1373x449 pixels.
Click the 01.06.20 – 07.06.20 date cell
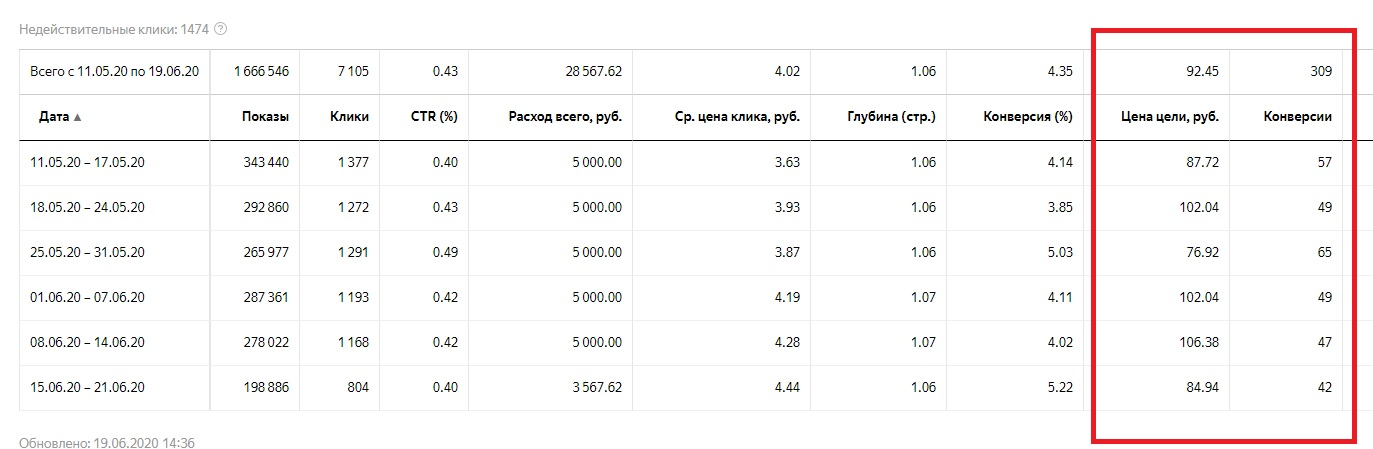tap(88, 297)
